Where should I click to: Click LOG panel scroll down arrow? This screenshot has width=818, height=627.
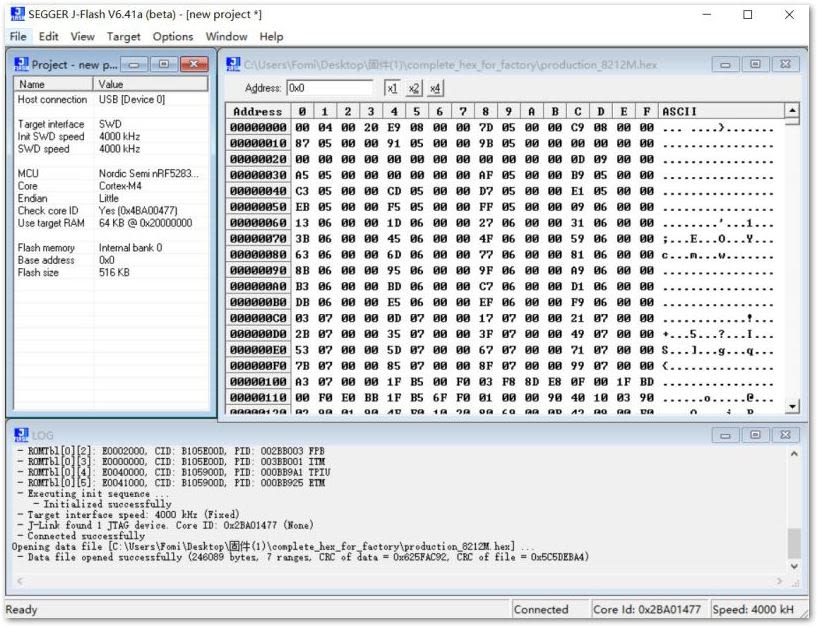[794, 565]
